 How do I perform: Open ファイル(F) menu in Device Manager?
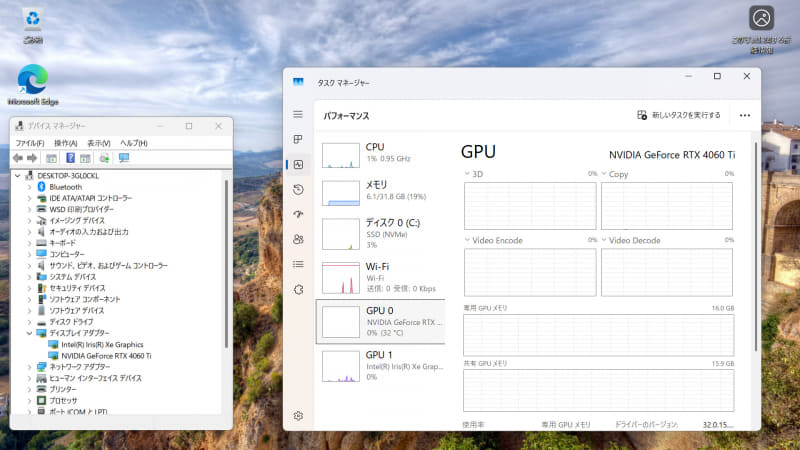[30, 143]
